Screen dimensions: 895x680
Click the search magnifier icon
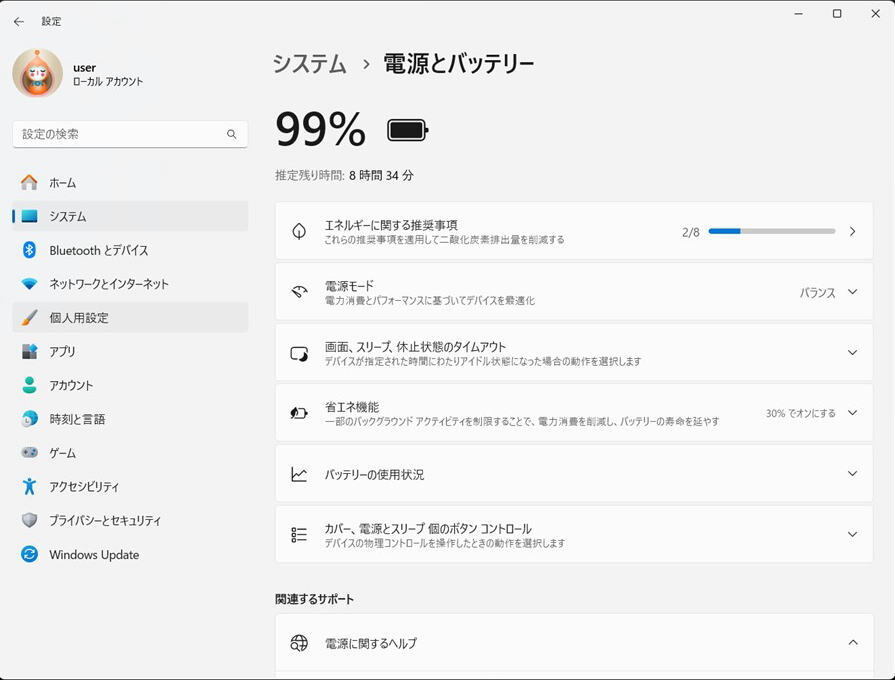click(231, 134)
